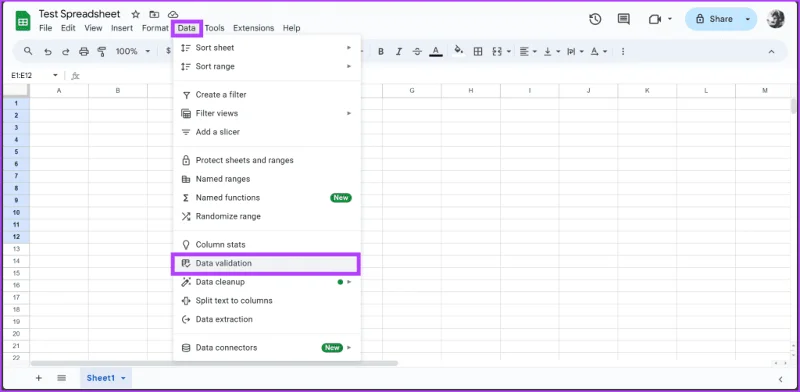Select row 14 header

tap(16, 261)
